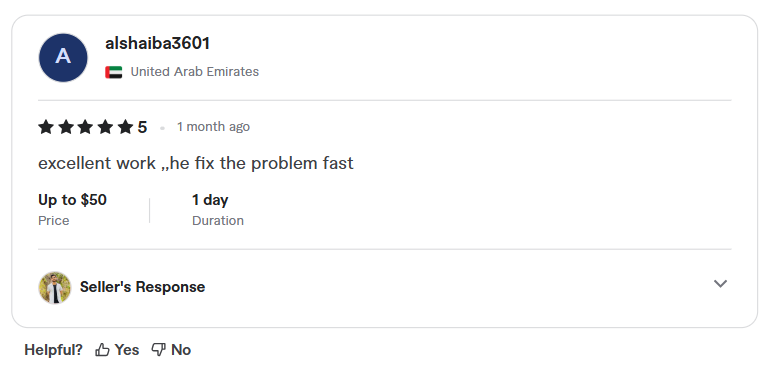Open the seller's profile photo thumbnail
Viewport: 773px width, 367px height.
tap(55, 288)
